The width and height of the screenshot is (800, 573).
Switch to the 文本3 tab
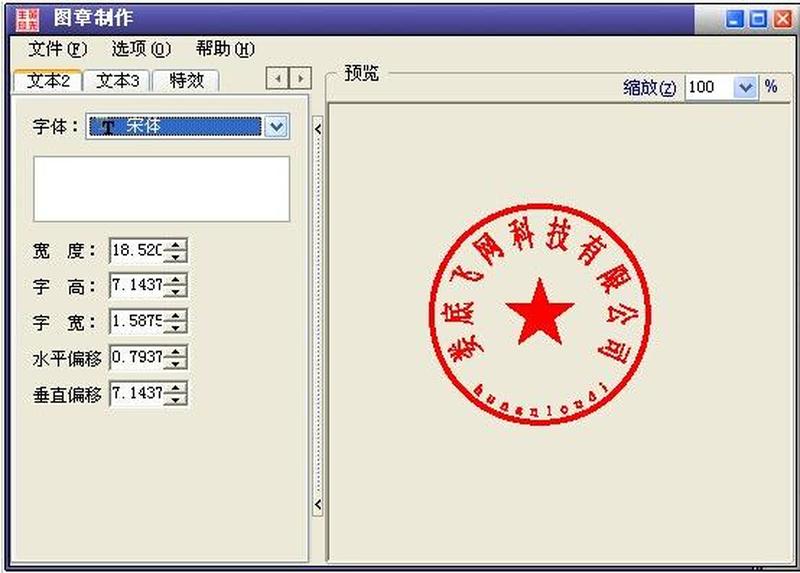117,81
